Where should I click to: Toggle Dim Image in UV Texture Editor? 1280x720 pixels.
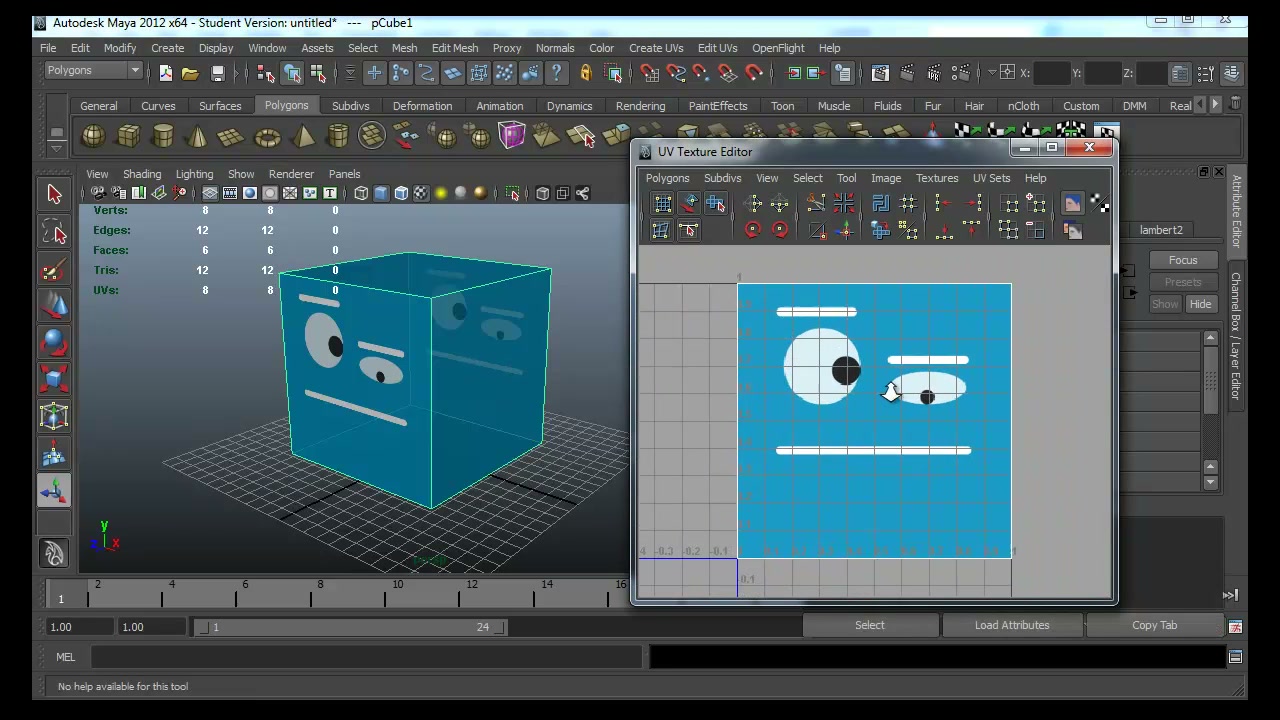(1072, 231)
